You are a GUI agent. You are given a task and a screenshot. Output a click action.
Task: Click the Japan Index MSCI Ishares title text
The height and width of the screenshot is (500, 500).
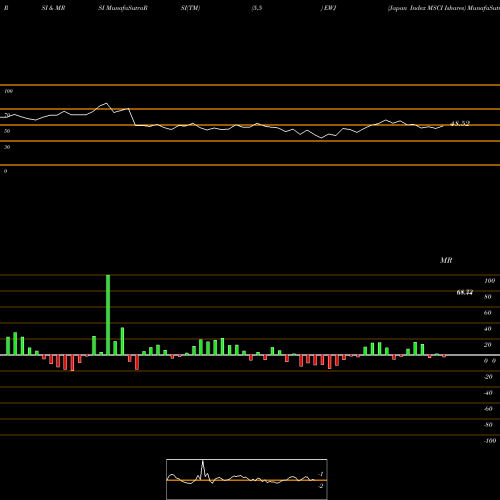tap(427, 8)
